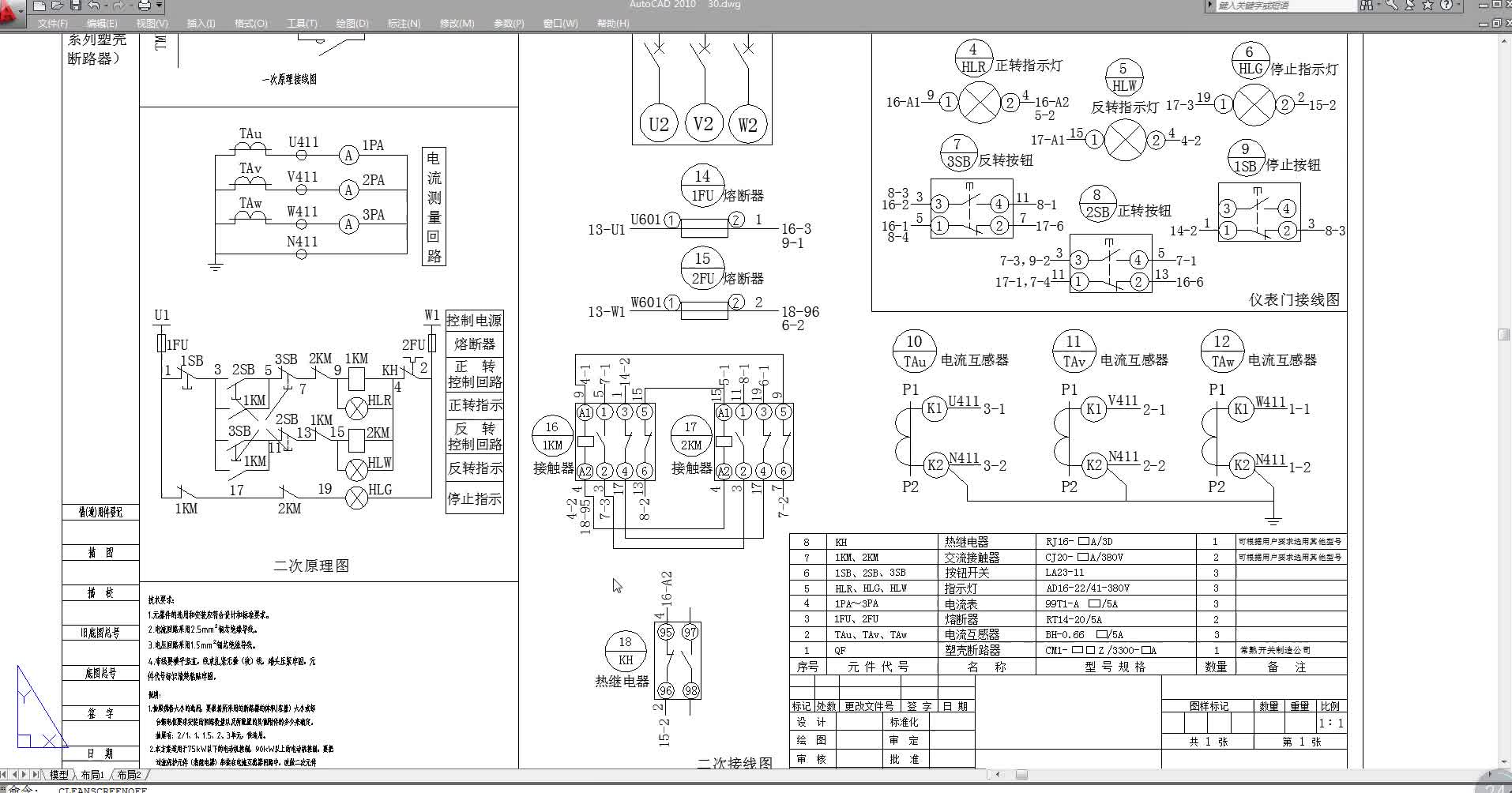Viewport: 1512px width, 793px height.
Task: Open a drawing file via folder icon
Action: pyautogui.click(x=57, y=6)
